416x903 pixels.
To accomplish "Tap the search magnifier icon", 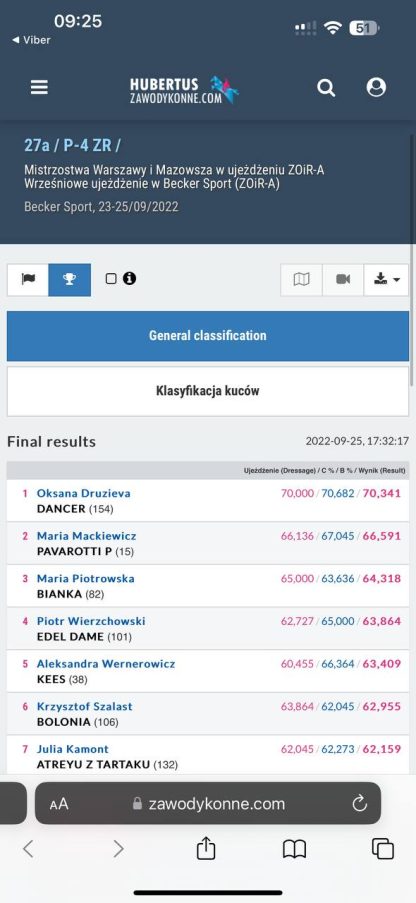I will [326, 88].
